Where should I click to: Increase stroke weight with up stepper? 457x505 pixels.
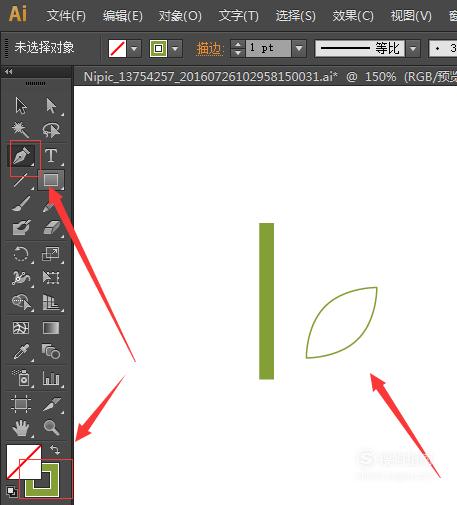click(238, 44)
